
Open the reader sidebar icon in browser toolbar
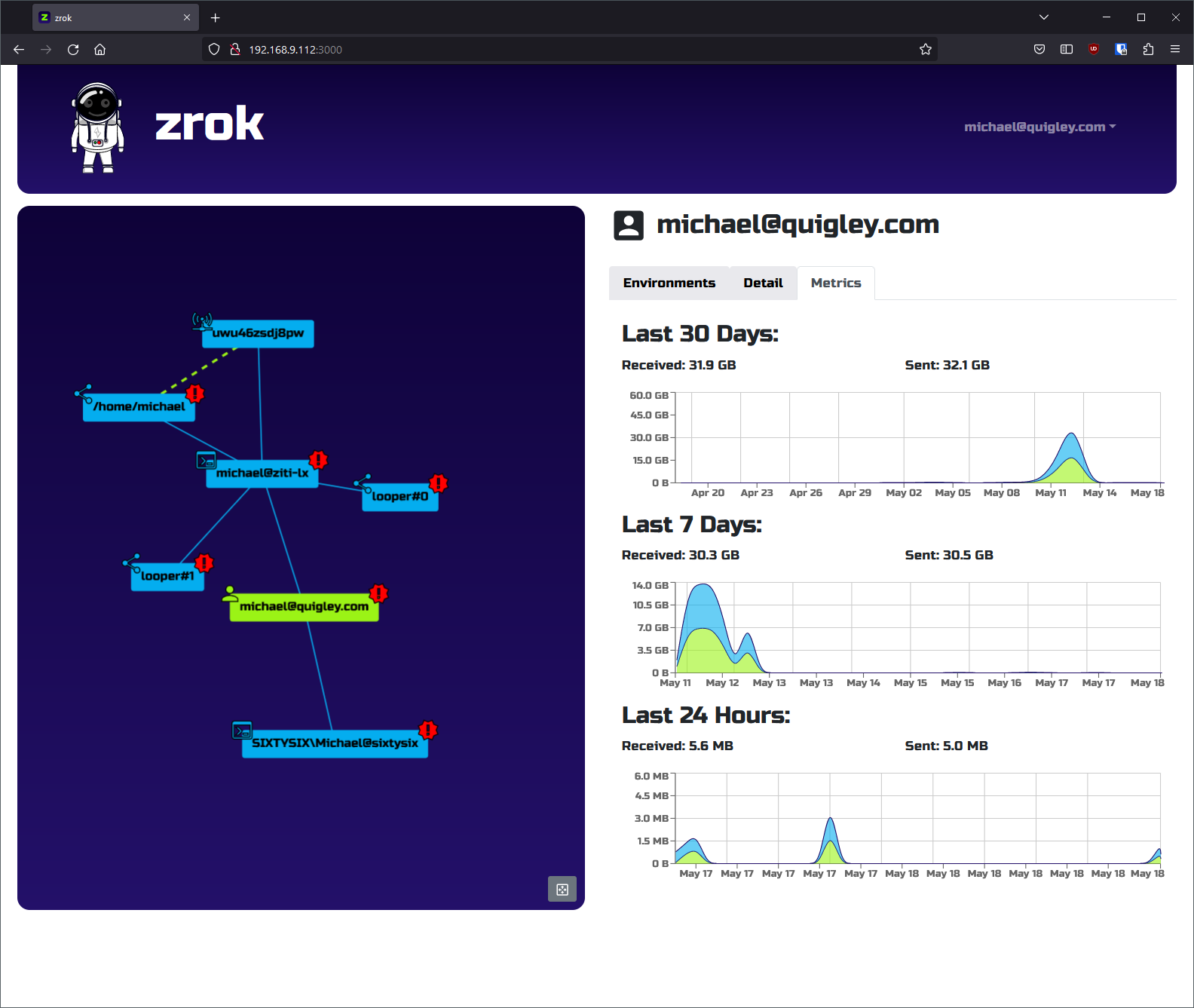[1067, 50]
